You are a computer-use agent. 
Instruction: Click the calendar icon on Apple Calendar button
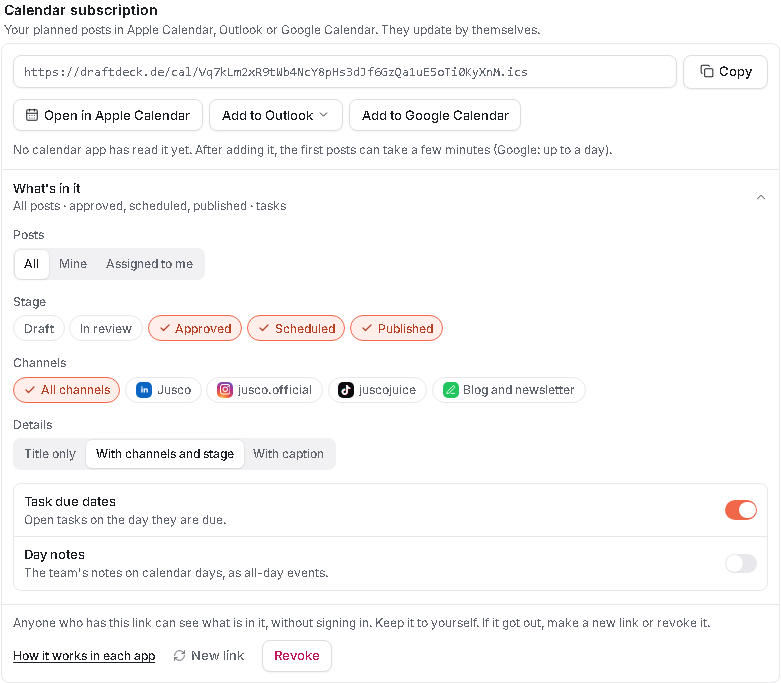(x=31, y=115)
